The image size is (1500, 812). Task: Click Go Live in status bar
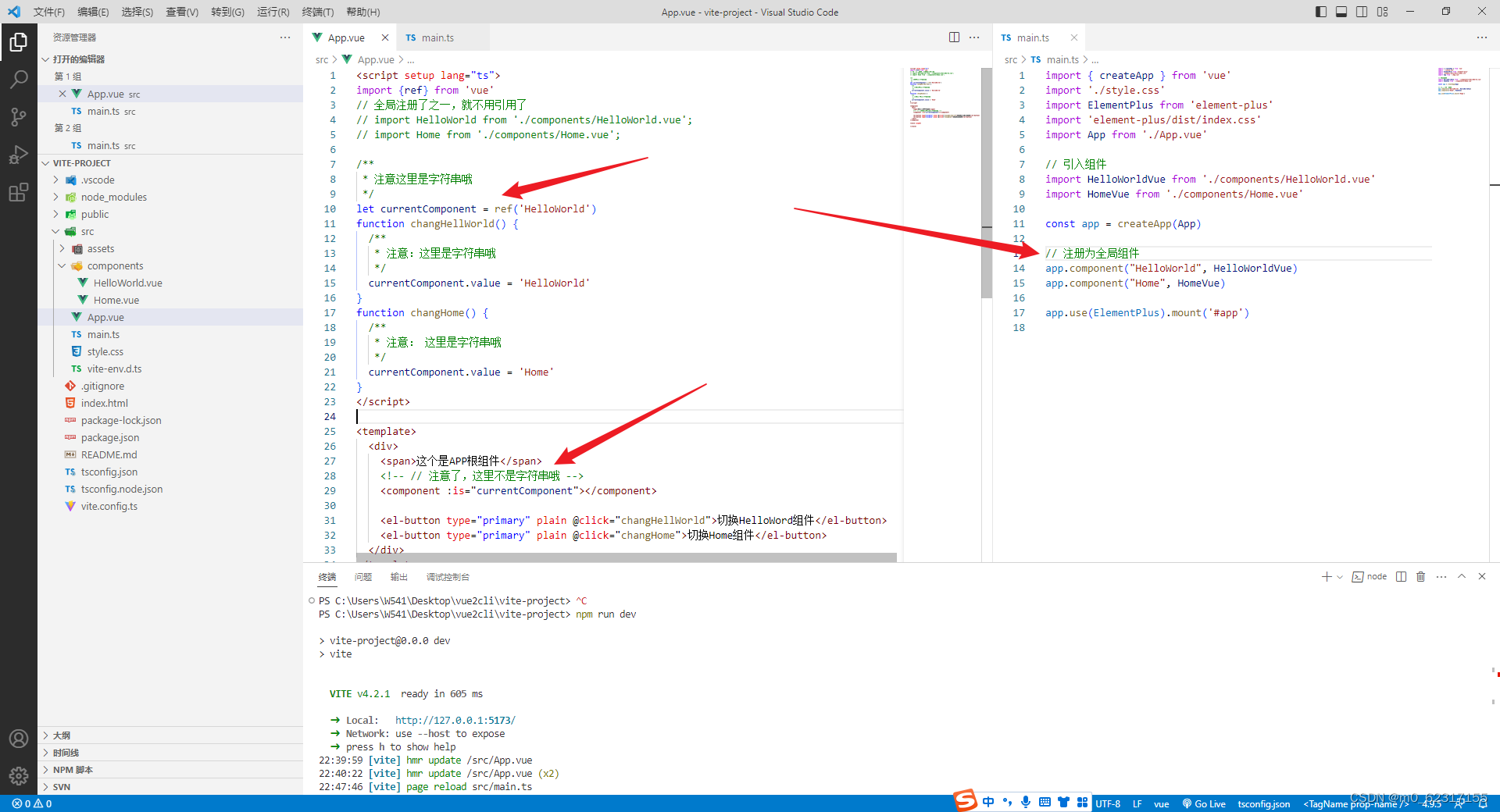point(1203,803)
